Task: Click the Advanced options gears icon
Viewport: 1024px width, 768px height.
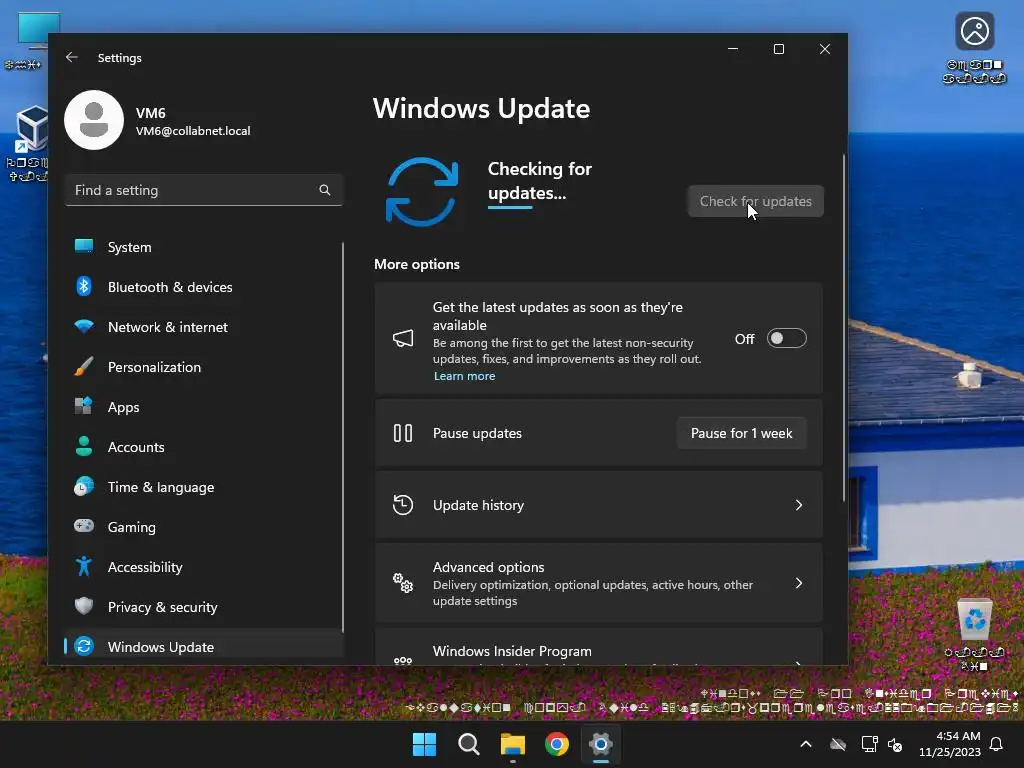Action: coord(403,583)
